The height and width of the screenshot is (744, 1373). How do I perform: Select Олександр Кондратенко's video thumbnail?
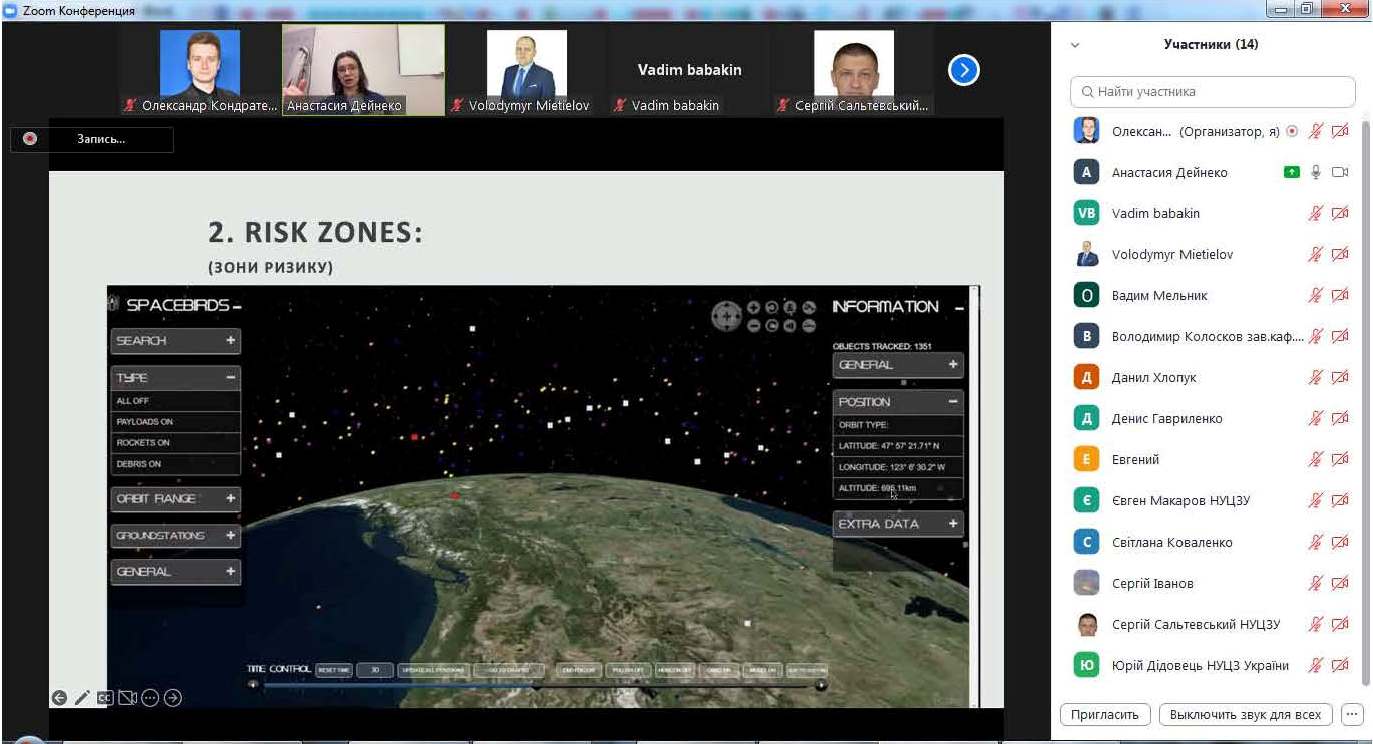coord(200,70)
